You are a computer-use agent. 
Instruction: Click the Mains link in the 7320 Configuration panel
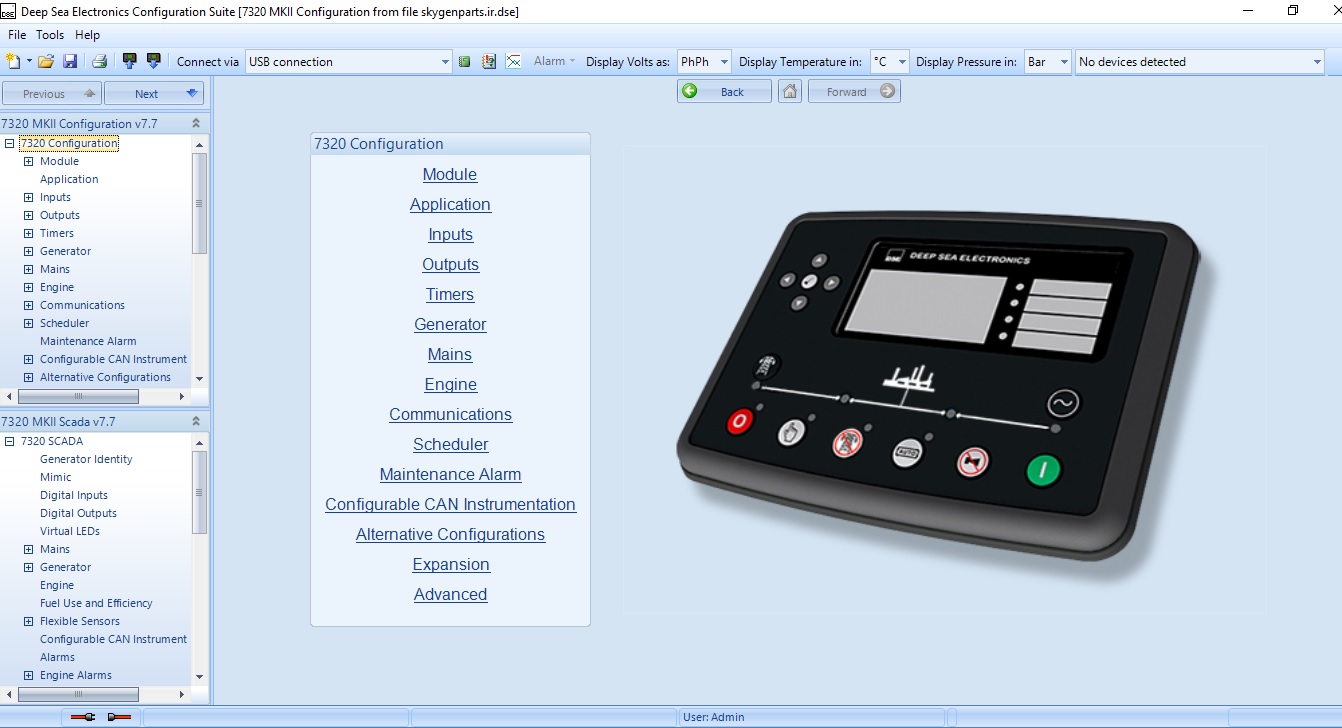coord(450,354)
